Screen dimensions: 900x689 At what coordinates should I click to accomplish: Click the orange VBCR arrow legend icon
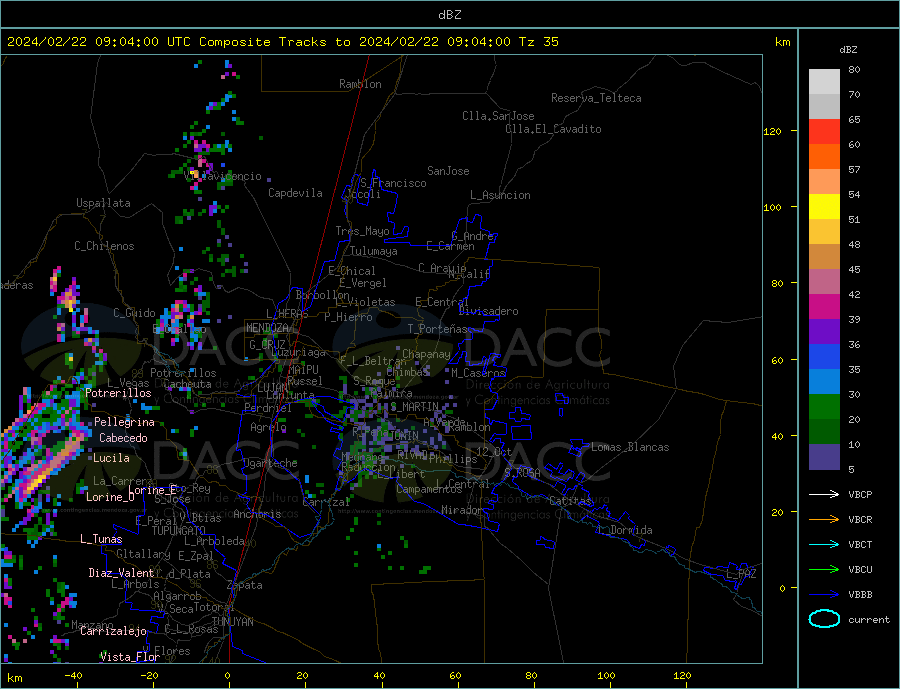tap(824, 520)
